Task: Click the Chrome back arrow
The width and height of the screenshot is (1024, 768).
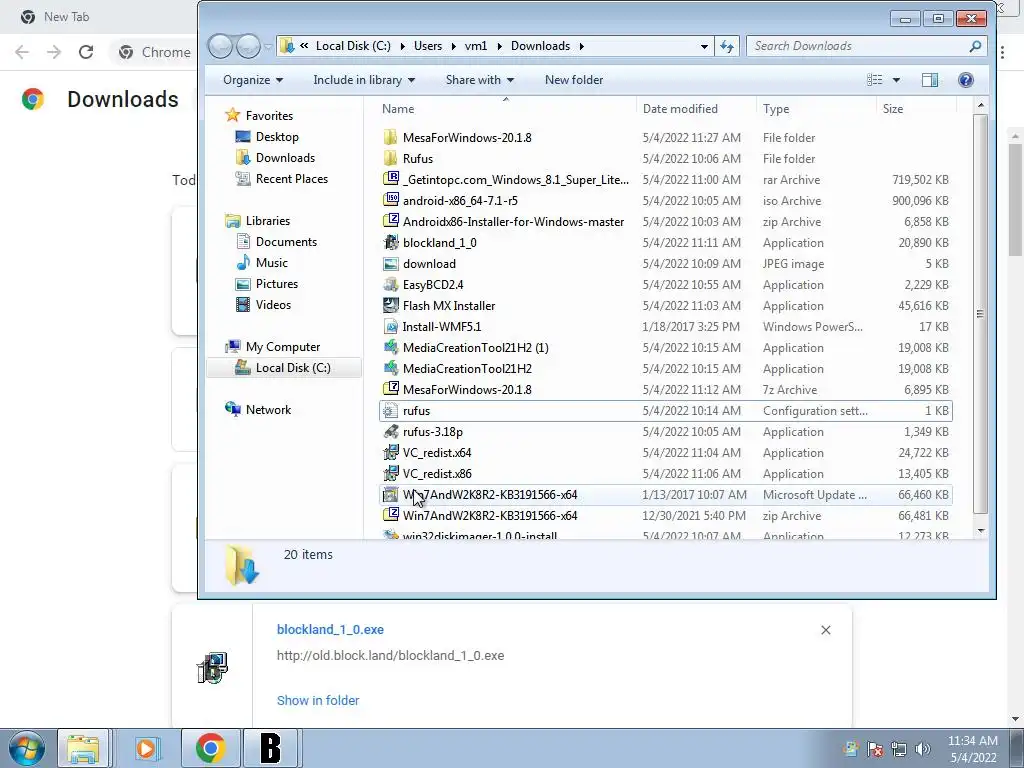Action: [x=22, y=52]
